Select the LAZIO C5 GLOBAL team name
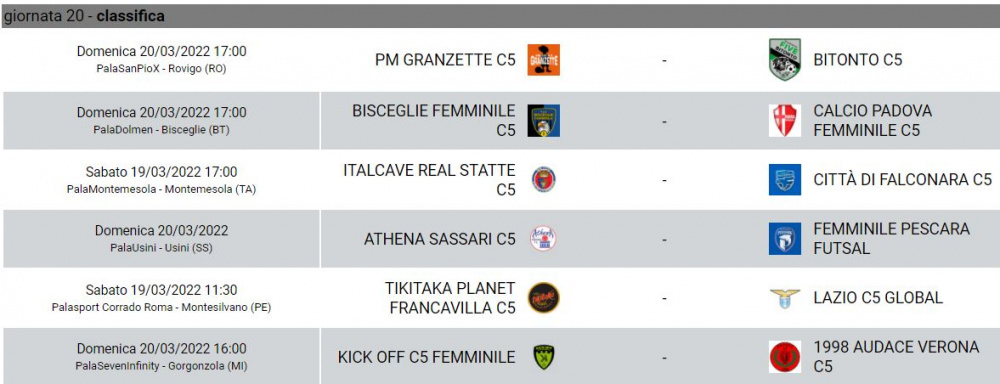The image size is (1000, 384). [x=878, y=298]
